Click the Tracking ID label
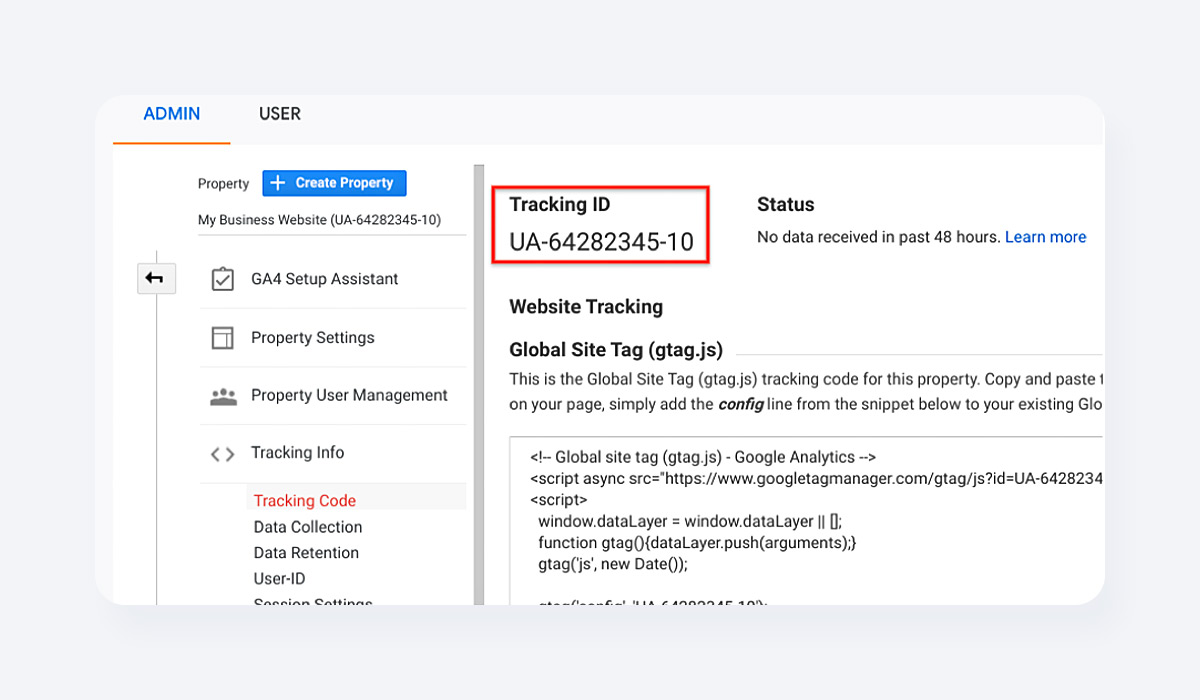 pyautogui.click(x=560, y=204)
